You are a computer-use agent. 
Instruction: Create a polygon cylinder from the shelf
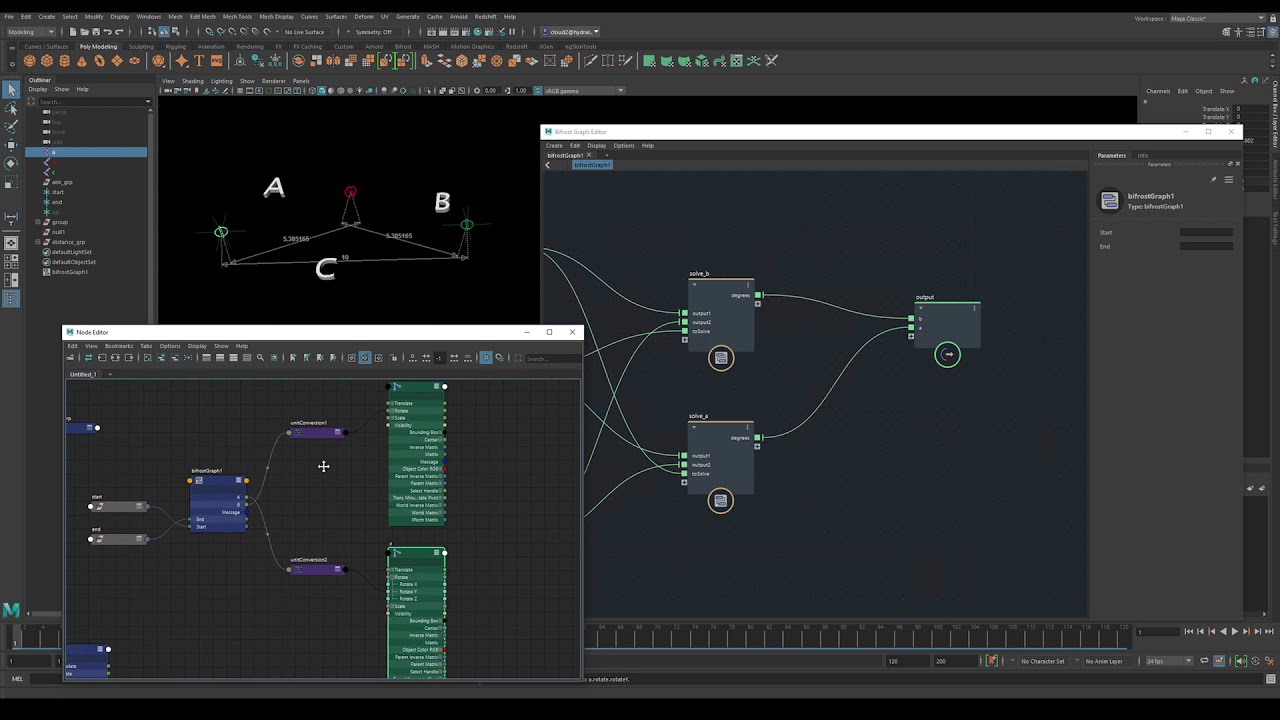coord(64,61)
